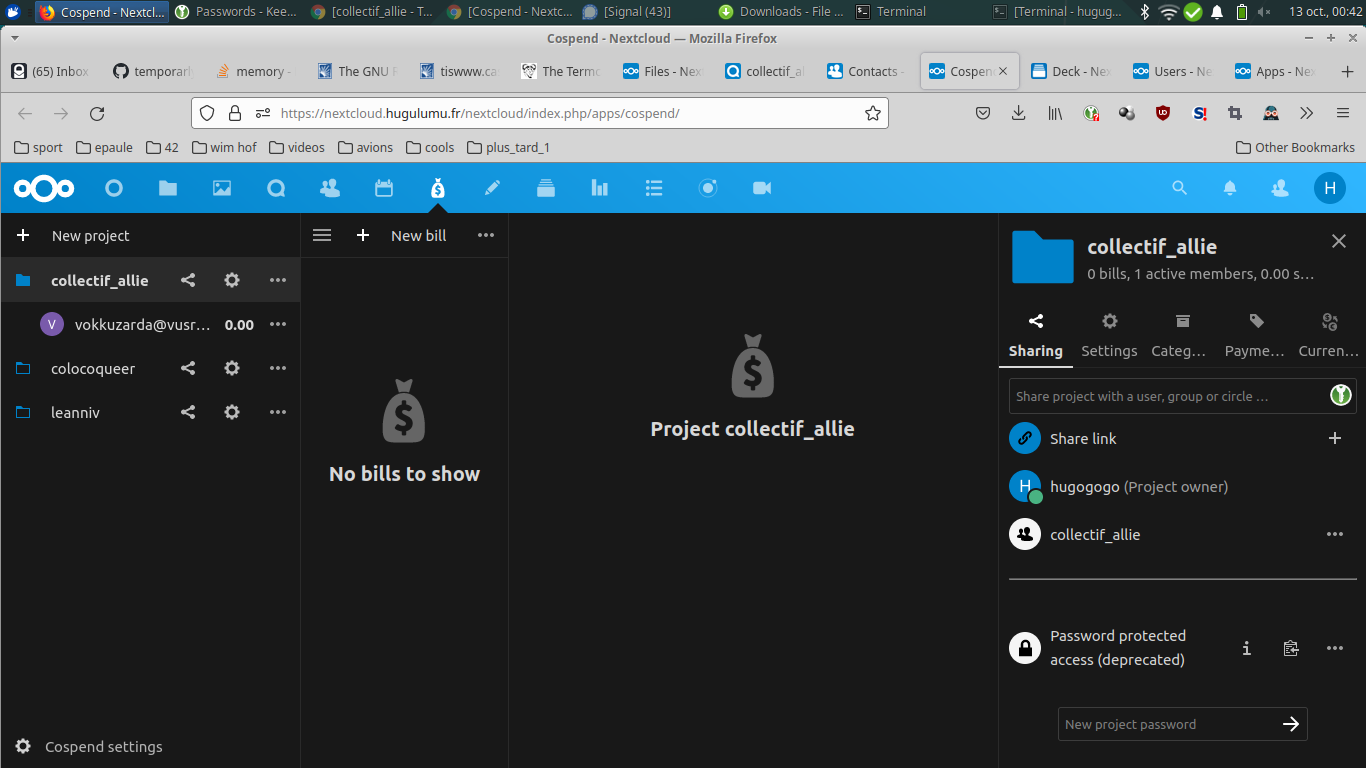
Task: Click the New project password field
Action: point(1160,724)
